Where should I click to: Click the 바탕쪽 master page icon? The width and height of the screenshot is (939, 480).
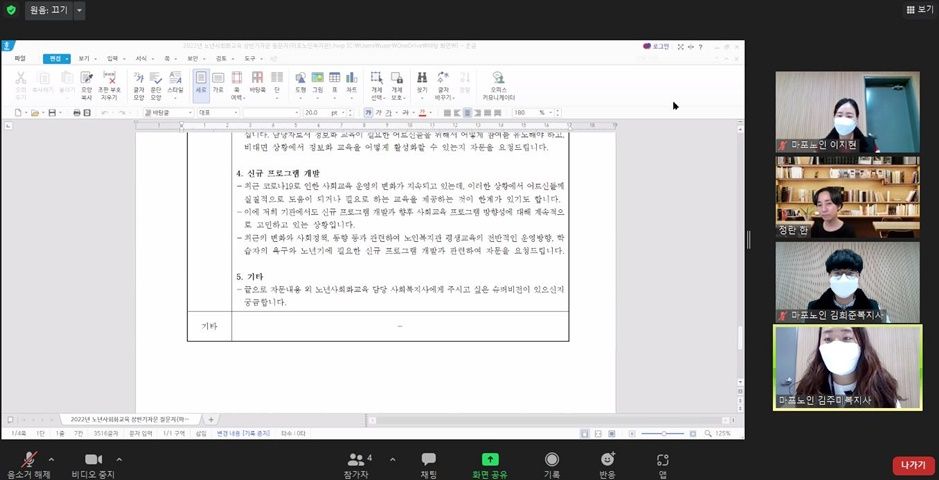coord(257,81)
